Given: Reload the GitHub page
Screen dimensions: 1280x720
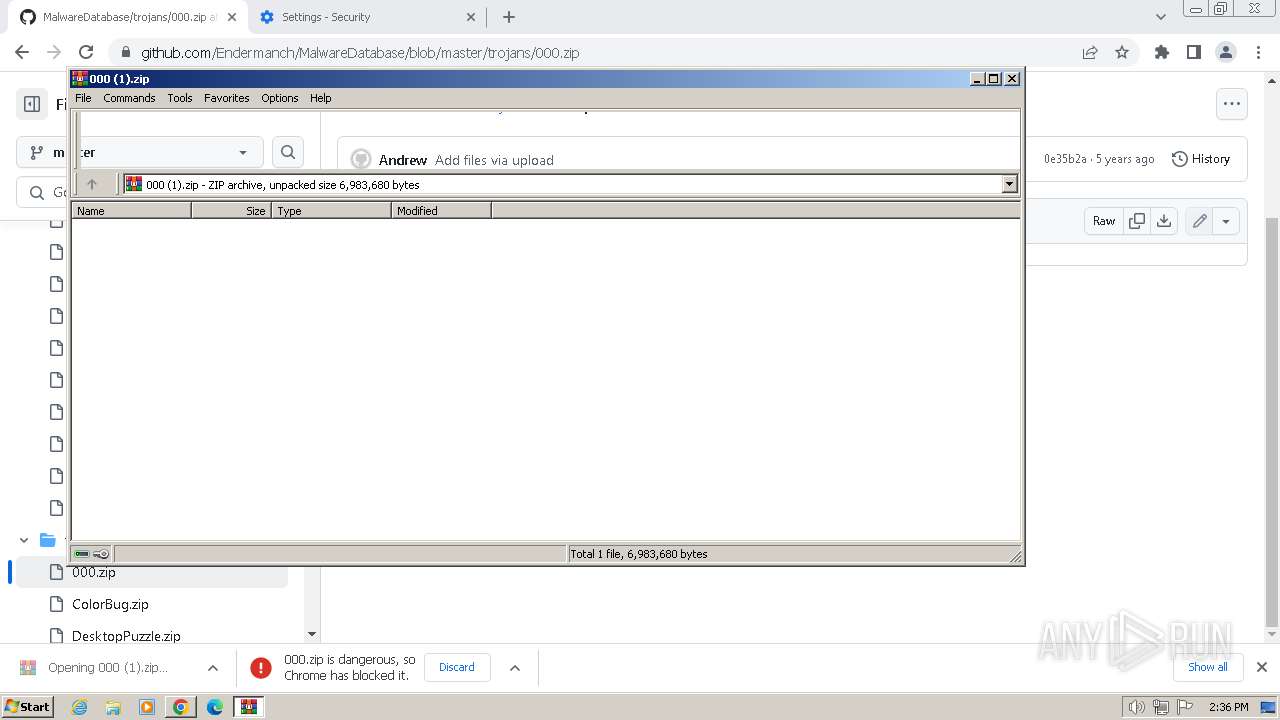Looking at the screenshot, I should click(86, 52).
